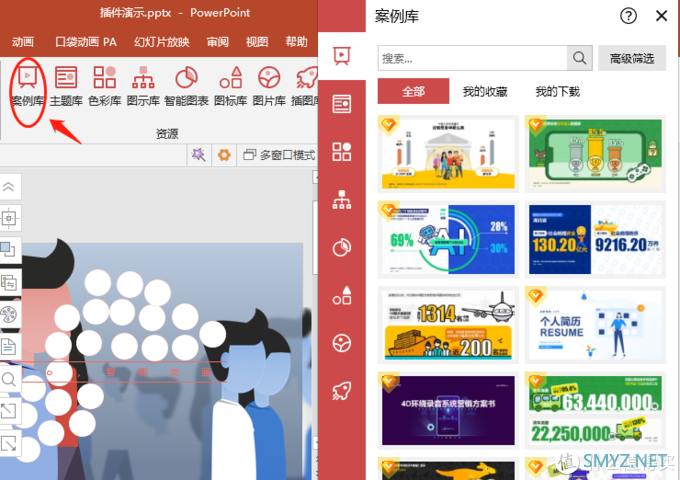Open the 幻灯片放映 slideshow tab
Image resolution: width=680 pixels, height=480 pixels.
(161, 42)
